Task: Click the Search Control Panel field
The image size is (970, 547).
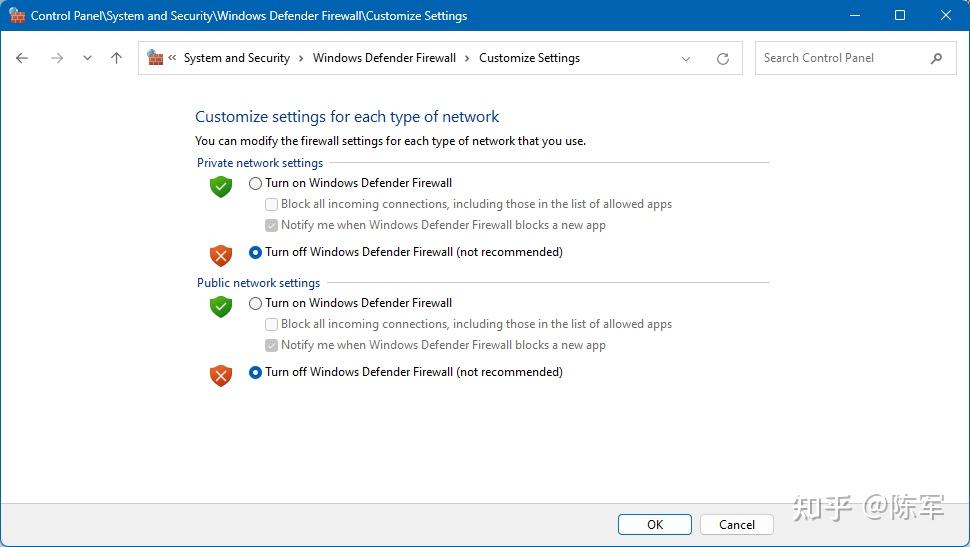Action: tap(840, 58)
